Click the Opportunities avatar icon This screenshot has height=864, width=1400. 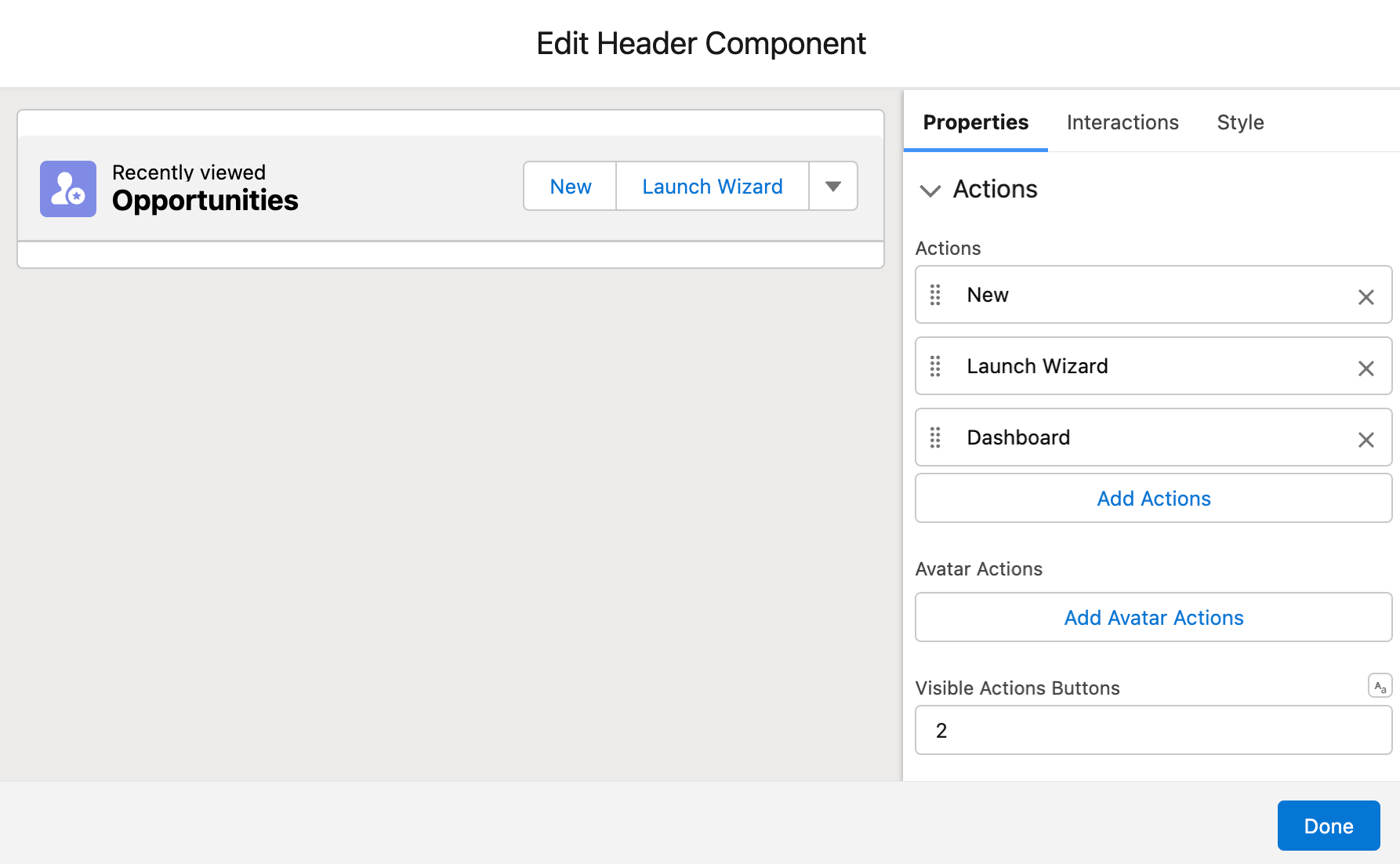[x=68, y=189]
